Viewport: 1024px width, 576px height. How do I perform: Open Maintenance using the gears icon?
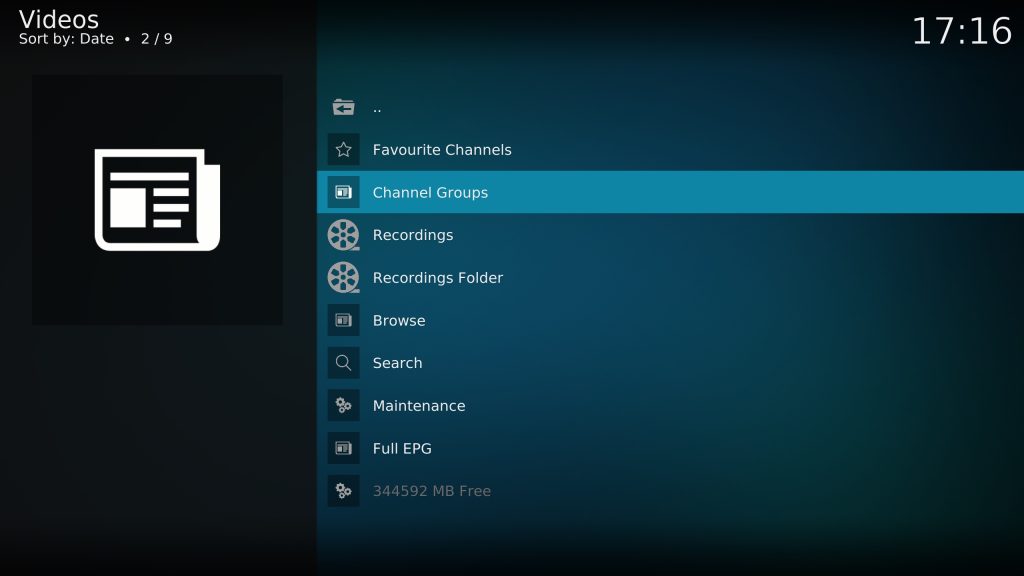click(x=344, y=405)
